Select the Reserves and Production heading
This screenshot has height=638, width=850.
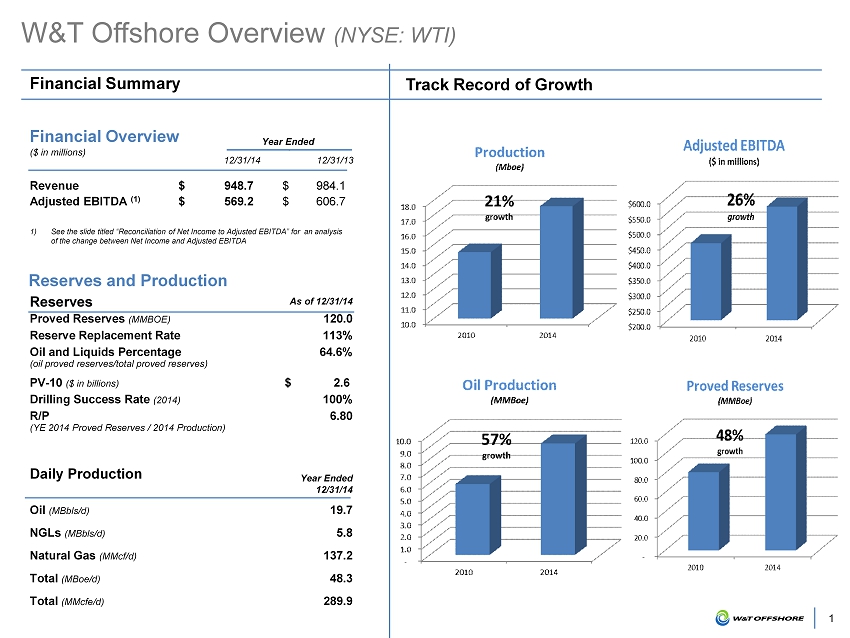tap(129, 281)
